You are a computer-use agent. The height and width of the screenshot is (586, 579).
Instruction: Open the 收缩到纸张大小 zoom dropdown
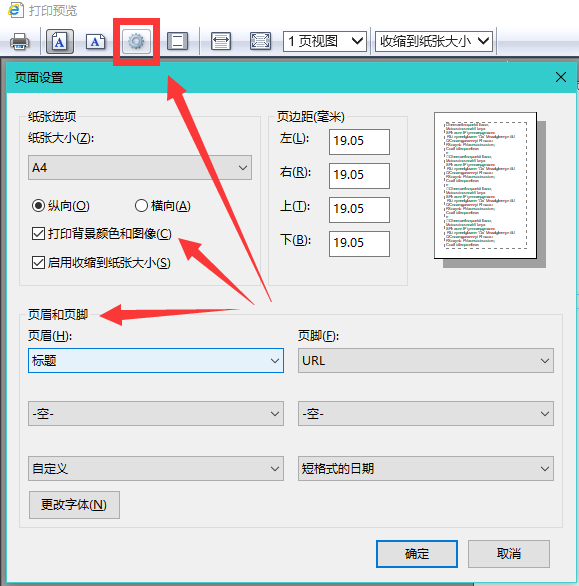tap(434, 41)
